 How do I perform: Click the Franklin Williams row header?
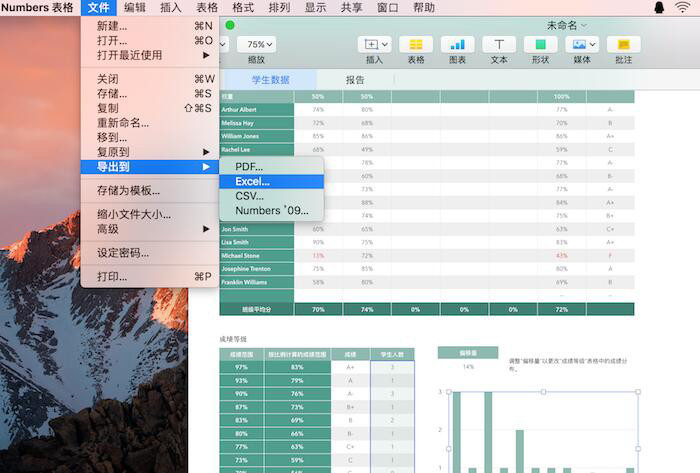[x=257, y=282]
